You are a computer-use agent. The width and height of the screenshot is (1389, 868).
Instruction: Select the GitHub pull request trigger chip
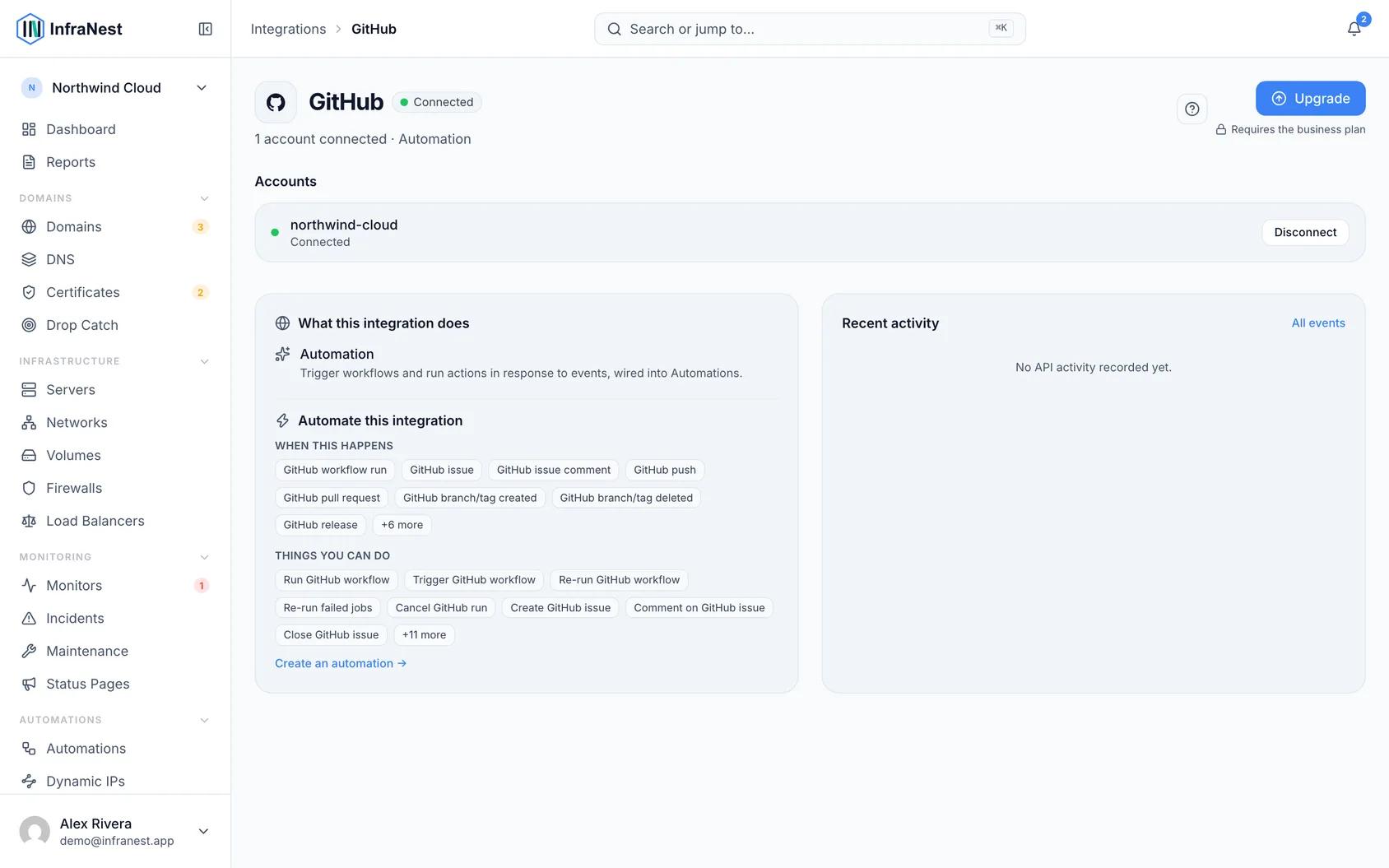(332, 498)
